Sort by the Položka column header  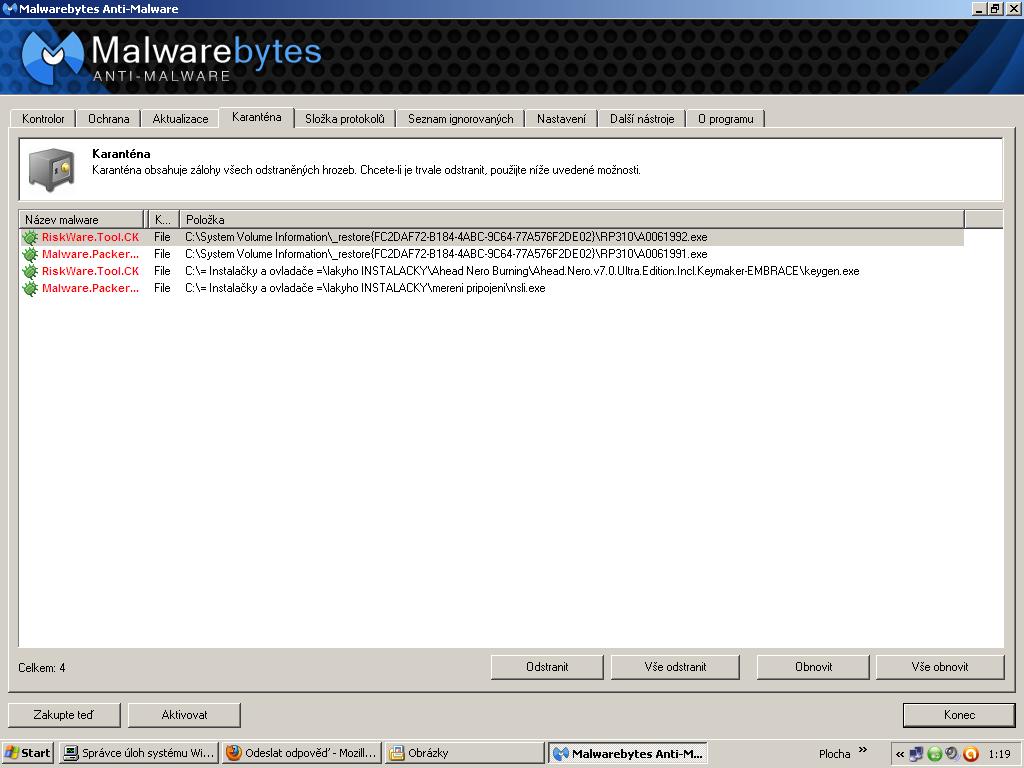coord(572,219)
